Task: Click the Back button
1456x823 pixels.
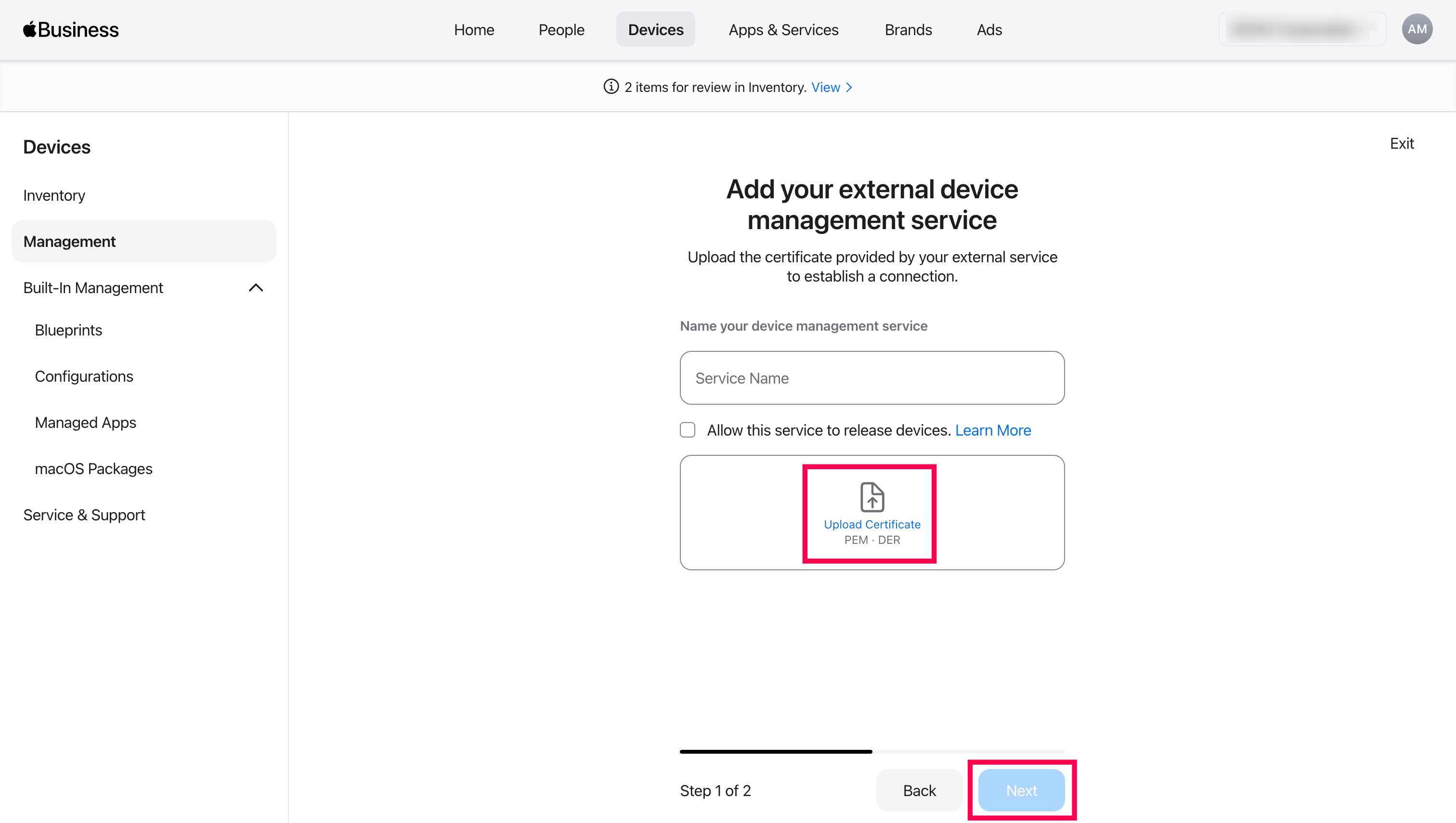Action: tap(919, 790)
